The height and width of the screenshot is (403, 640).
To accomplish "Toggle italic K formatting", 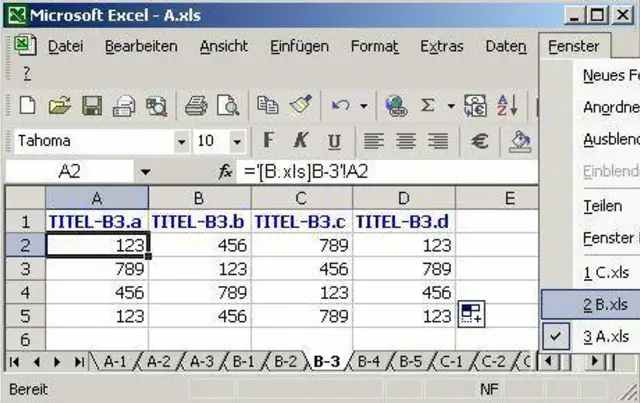I will click(x=301, y=141).
